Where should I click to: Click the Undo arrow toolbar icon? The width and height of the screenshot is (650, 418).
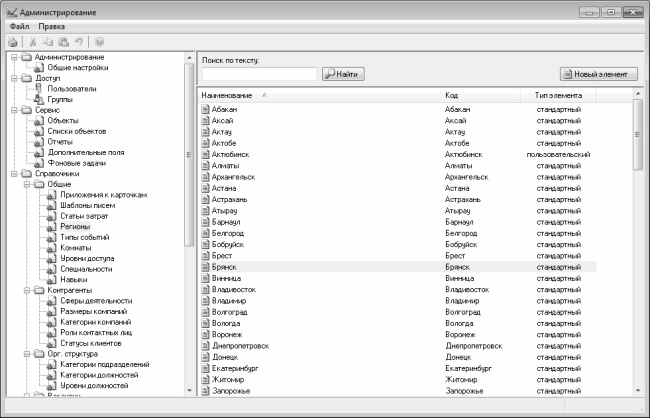[78, 42]
